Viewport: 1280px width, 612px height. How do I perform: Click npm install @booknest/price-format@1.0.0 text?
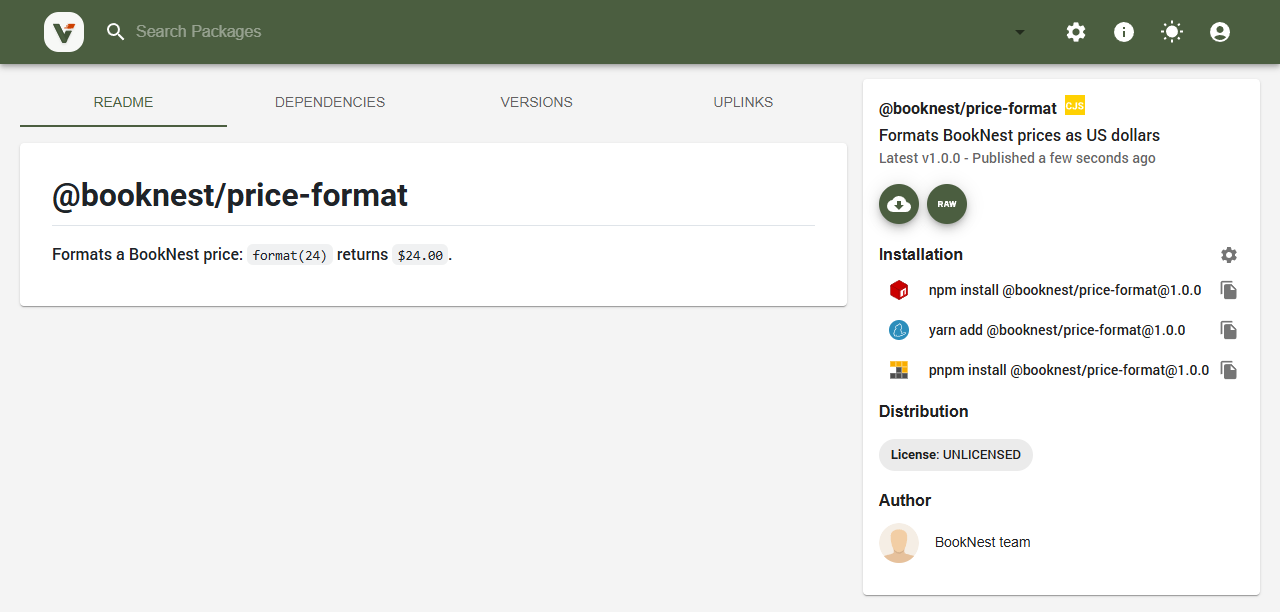point(1065,290)
